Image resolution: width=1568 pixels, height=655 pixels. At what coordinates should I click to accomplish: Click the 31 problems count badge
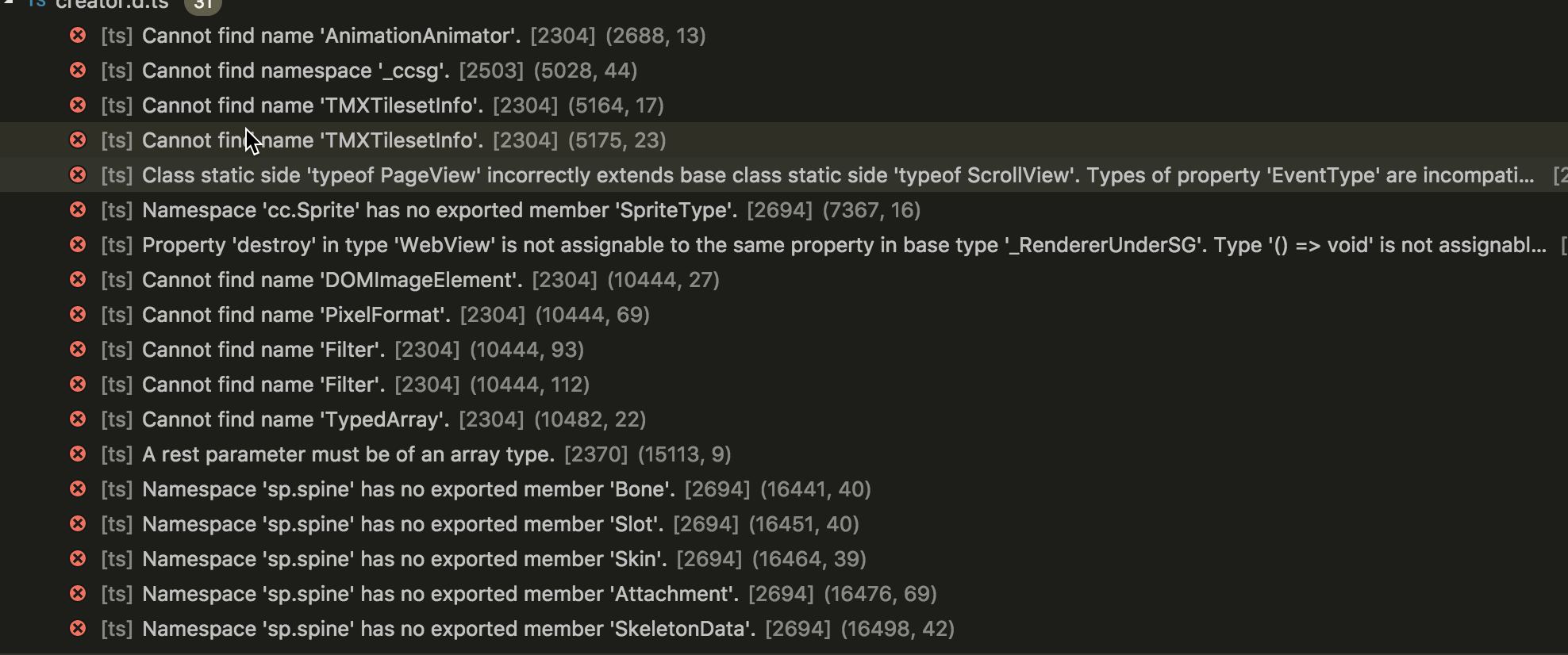(202, 4)
